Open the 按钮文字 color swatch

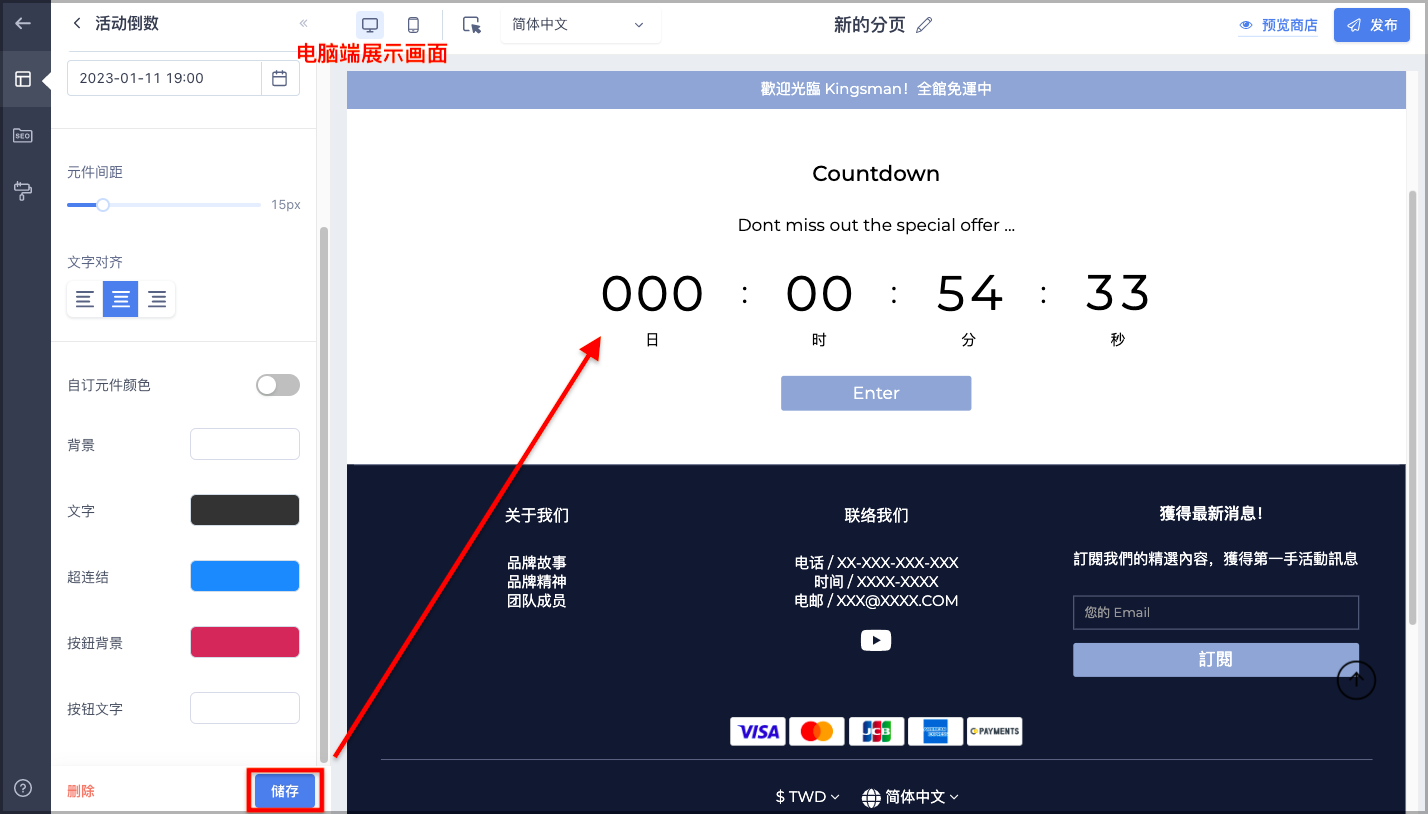(245, 708)
